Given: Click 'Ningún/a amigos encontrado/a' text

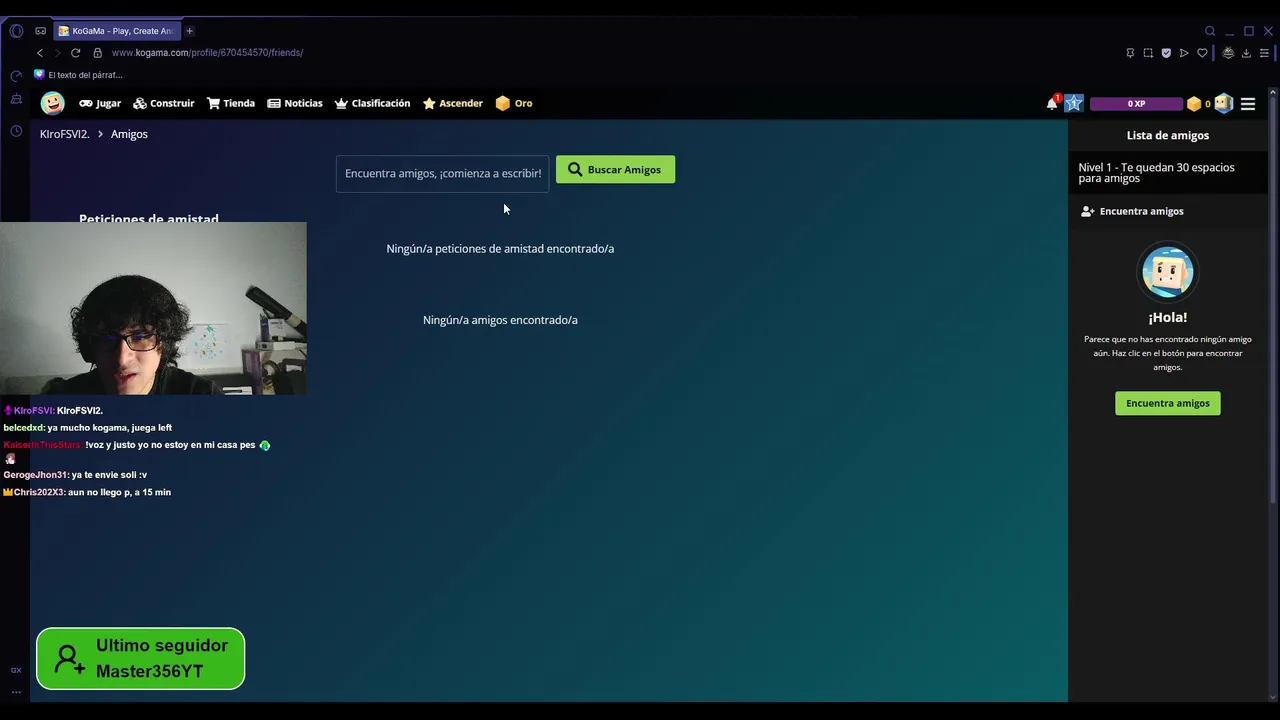Looking at the screenshot, I should pos(500,320).
